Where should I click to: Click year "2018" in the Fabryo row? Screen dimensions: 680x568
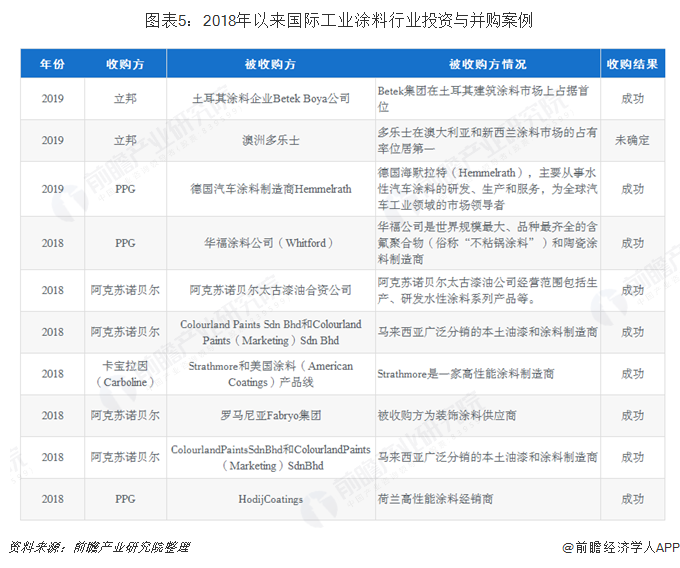coord(52,415)
